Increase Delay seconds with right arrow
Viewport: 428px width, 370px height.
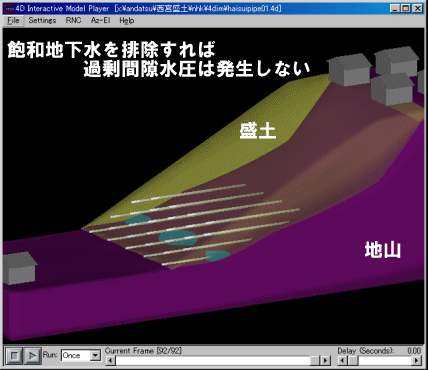(x=416, y=361)
